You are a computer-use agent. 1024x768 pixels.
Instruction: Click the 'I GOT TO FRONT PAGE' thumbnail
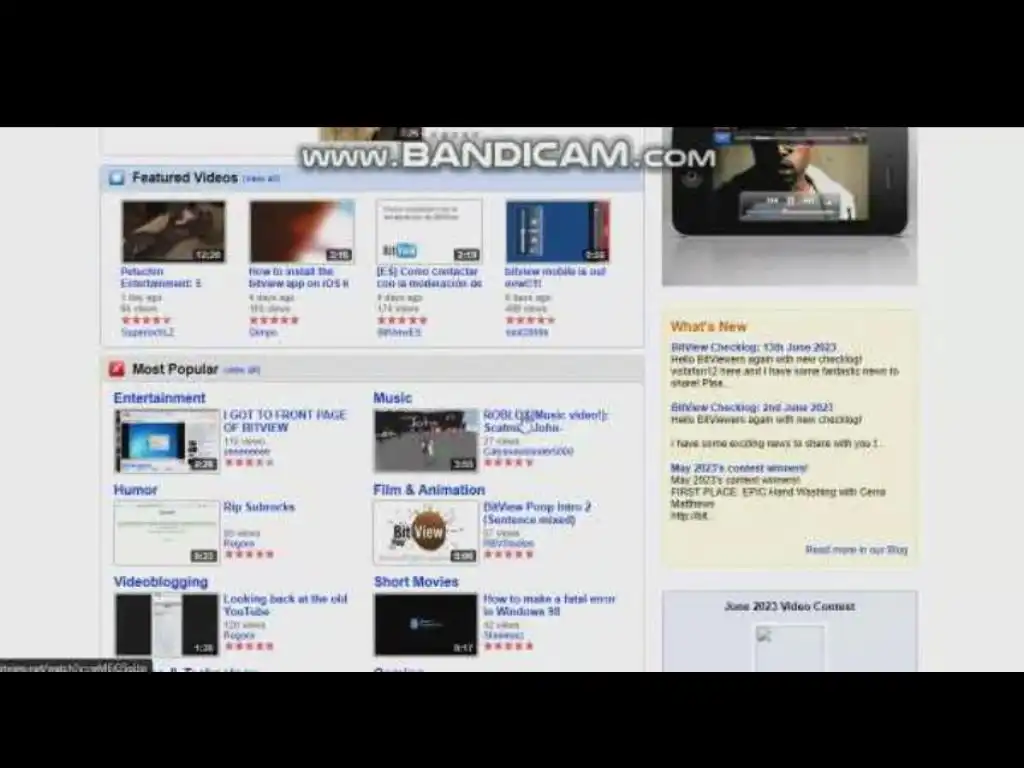click(x=167, y=441)
